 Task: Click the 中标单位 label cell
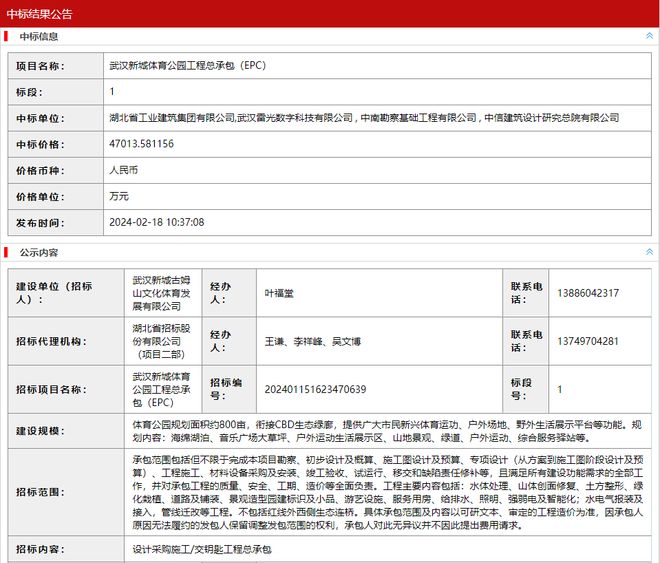coord(56,118)
